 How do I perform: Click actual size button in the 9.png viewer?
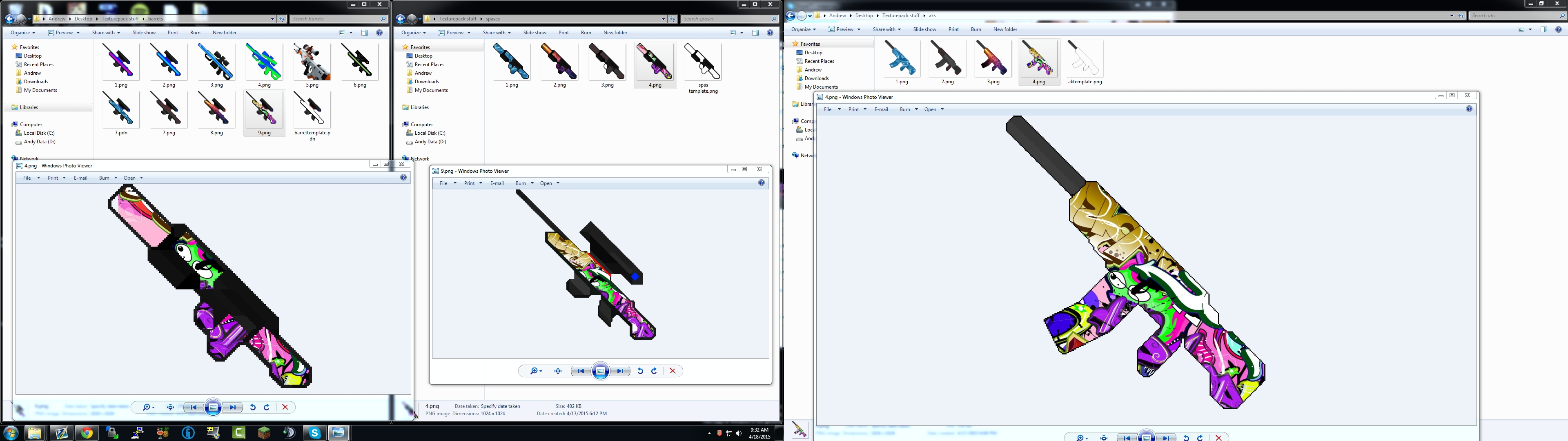click(558, 371)
